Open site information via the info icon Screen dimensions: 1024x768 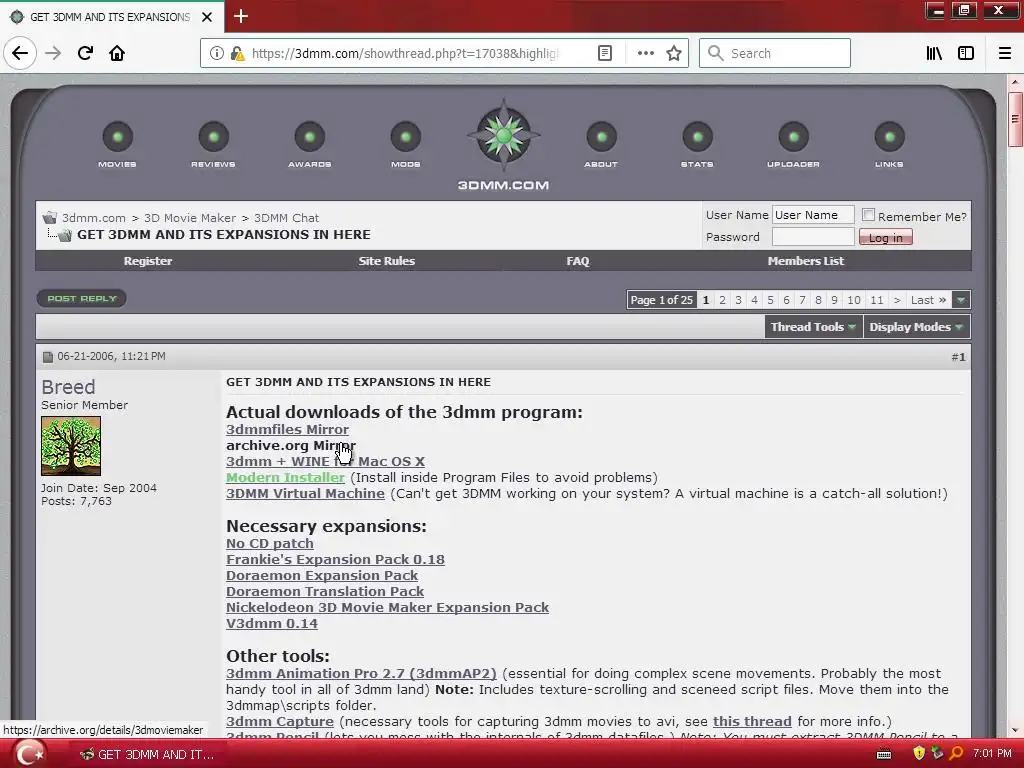tap(216, 53)
